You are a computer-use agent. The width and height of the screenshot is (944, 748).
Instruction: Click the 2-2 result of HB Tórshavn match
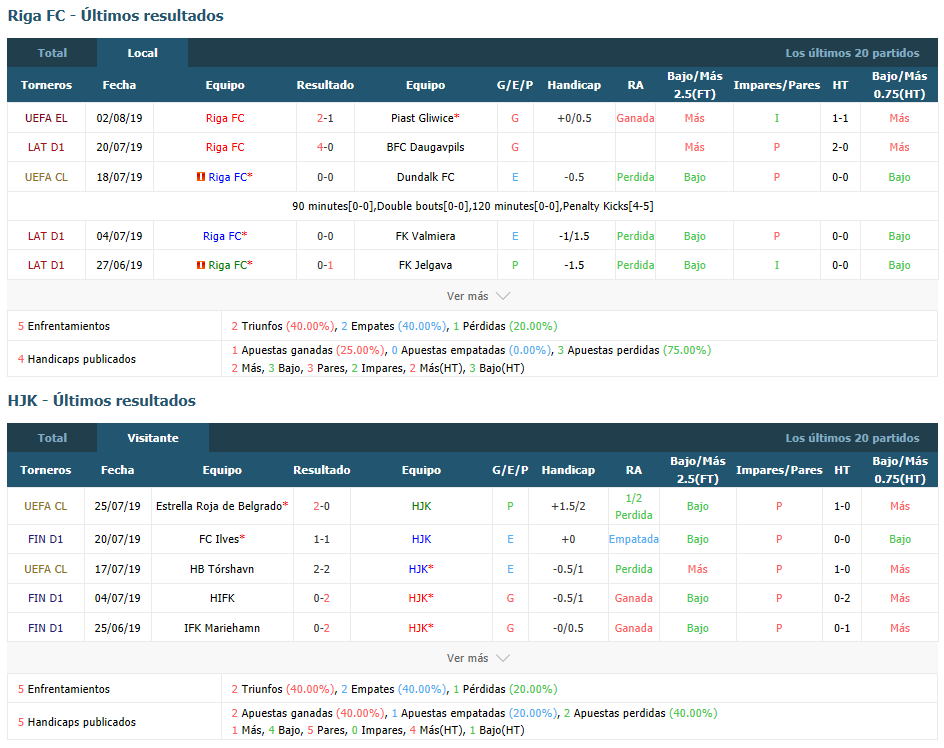[321, 569]
